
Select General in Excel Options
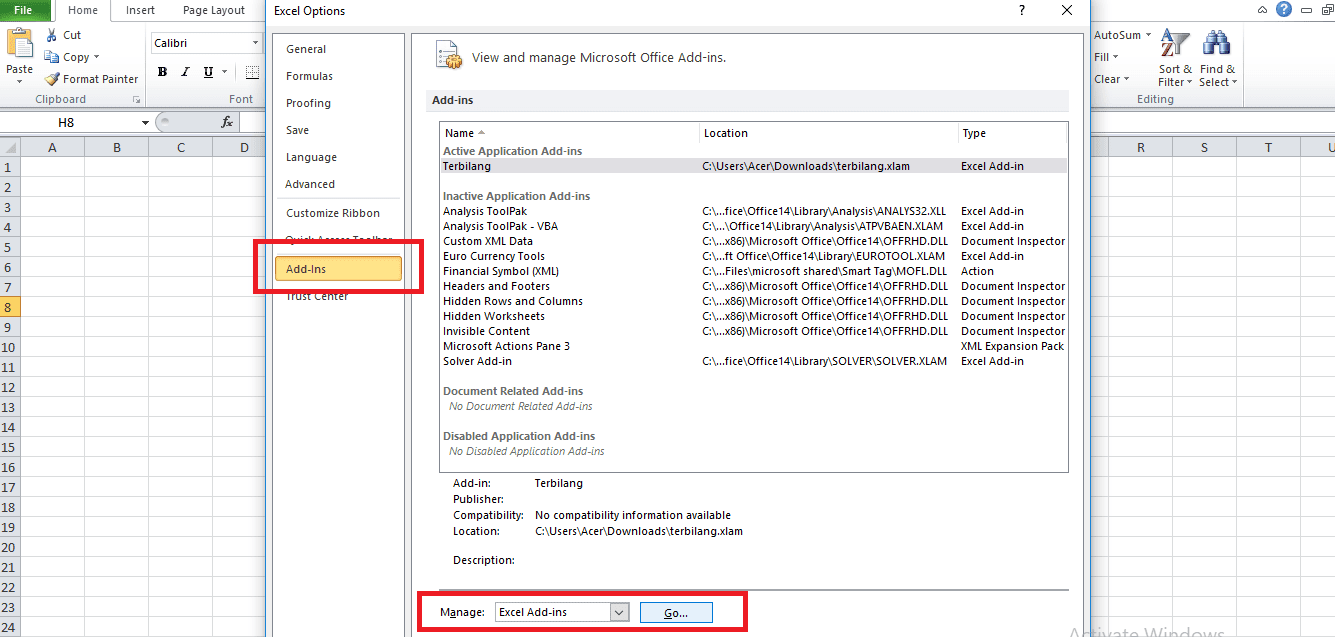(x=338, y=49)
